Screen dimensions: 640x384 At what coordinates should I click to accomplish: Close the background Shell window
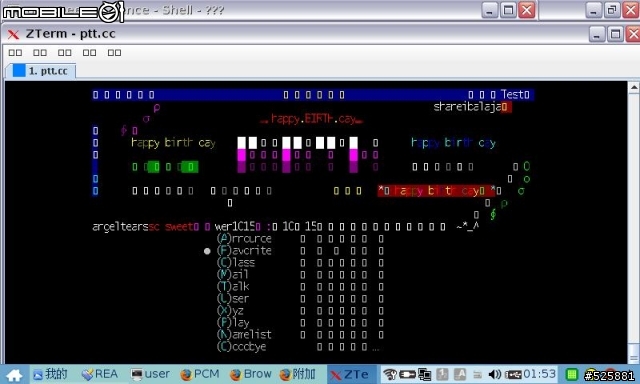click(527, 11)
